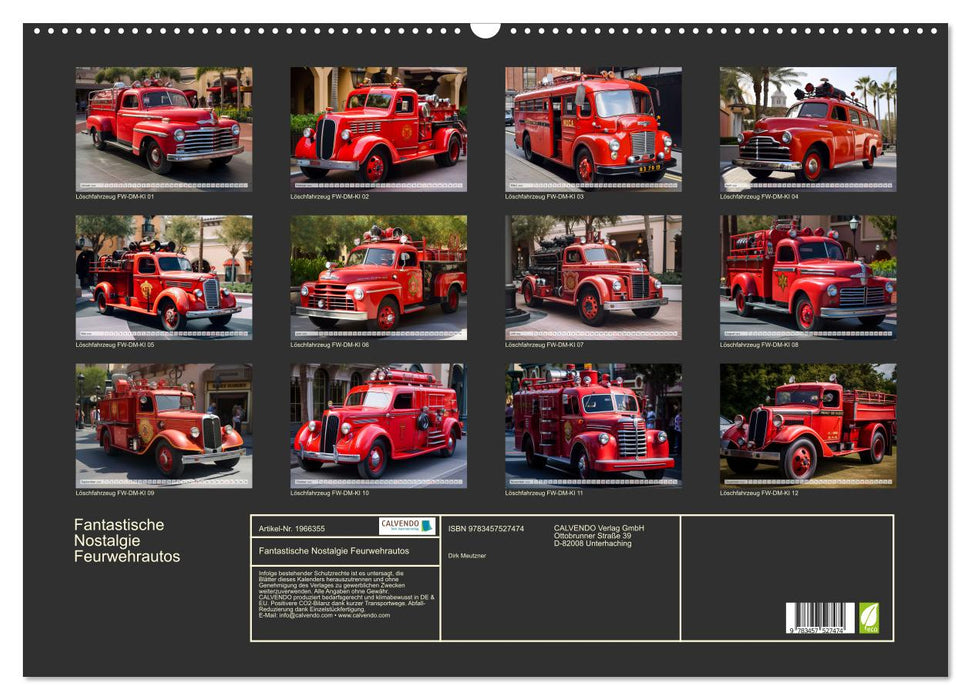The width and height of the screenshot is (971, 700).
Task: Click the ISBN 9783457527474 number
Action: coord(486,528)
